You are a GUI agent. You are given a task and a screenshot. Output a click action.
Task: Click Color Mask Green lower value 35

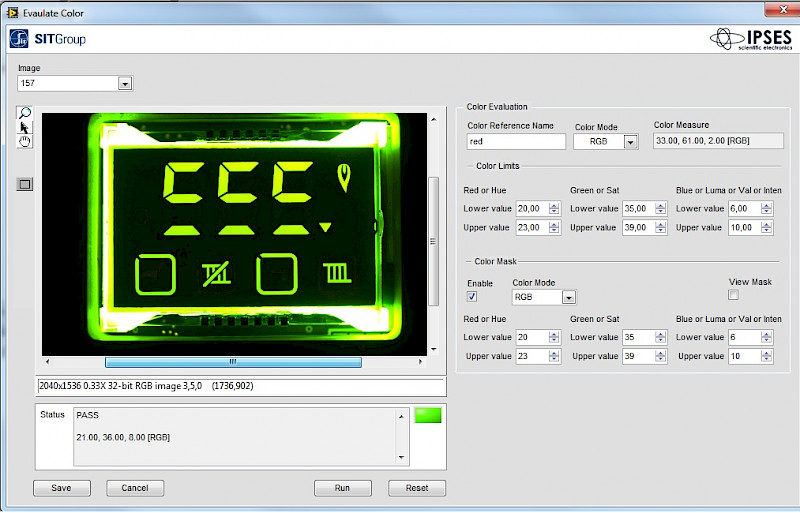click(639, 337)
